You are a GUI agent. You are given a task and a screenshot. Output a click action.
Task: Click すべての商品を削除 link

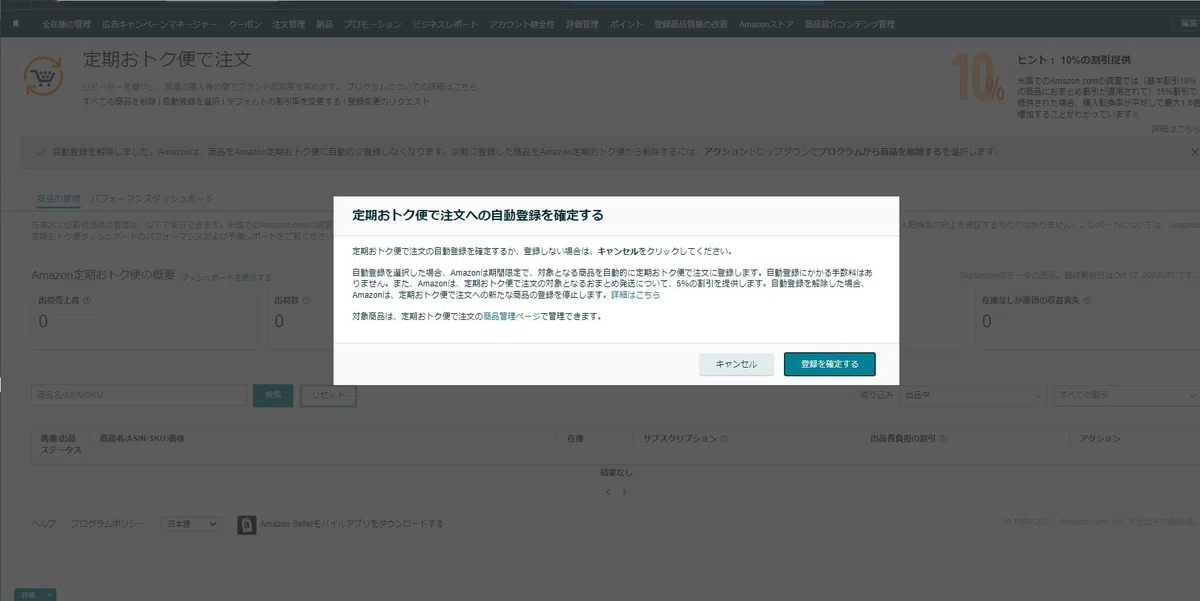(x=120, y=101)
